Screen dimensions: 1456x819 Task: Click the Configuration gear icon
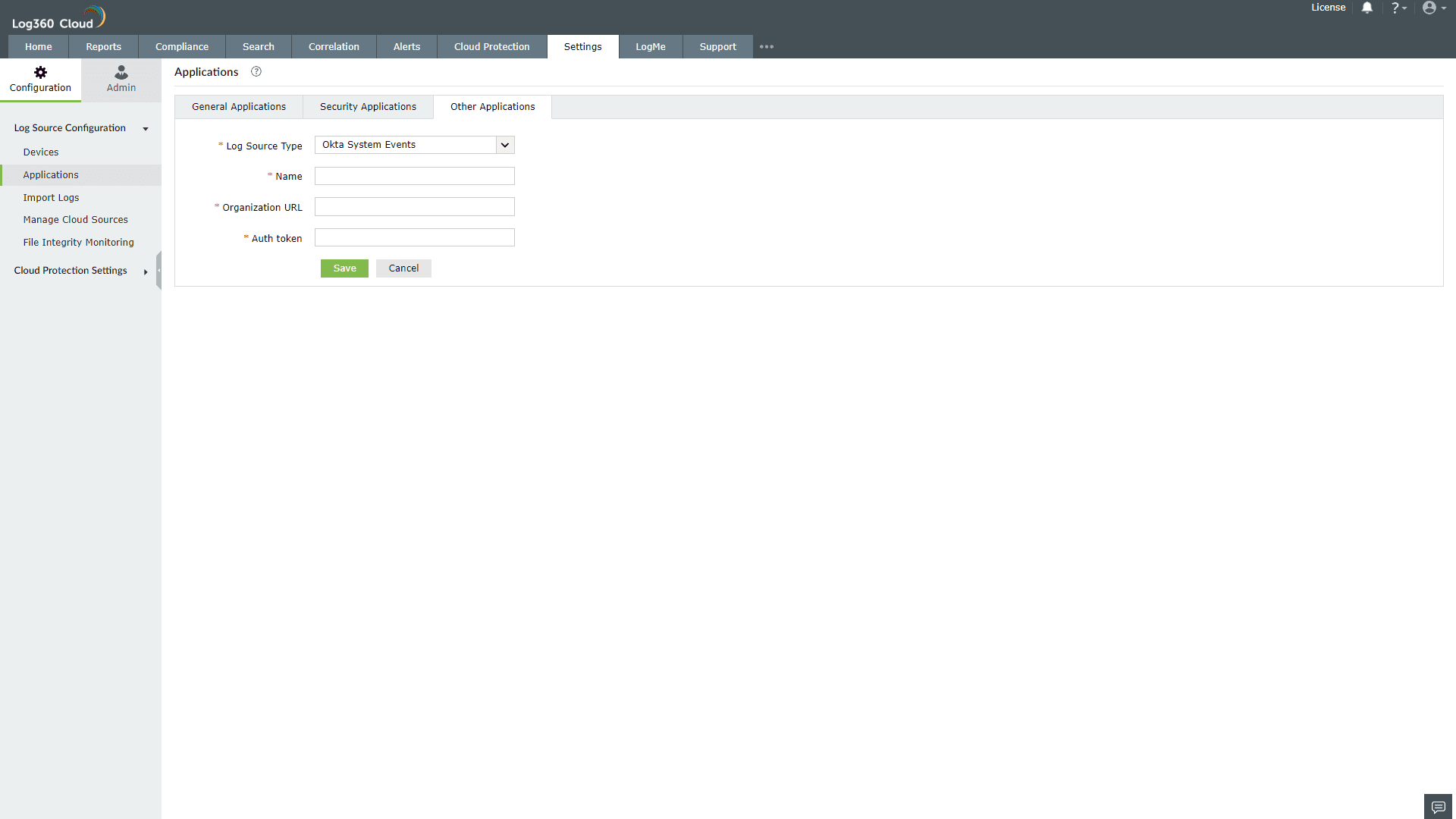pos(40,73)
